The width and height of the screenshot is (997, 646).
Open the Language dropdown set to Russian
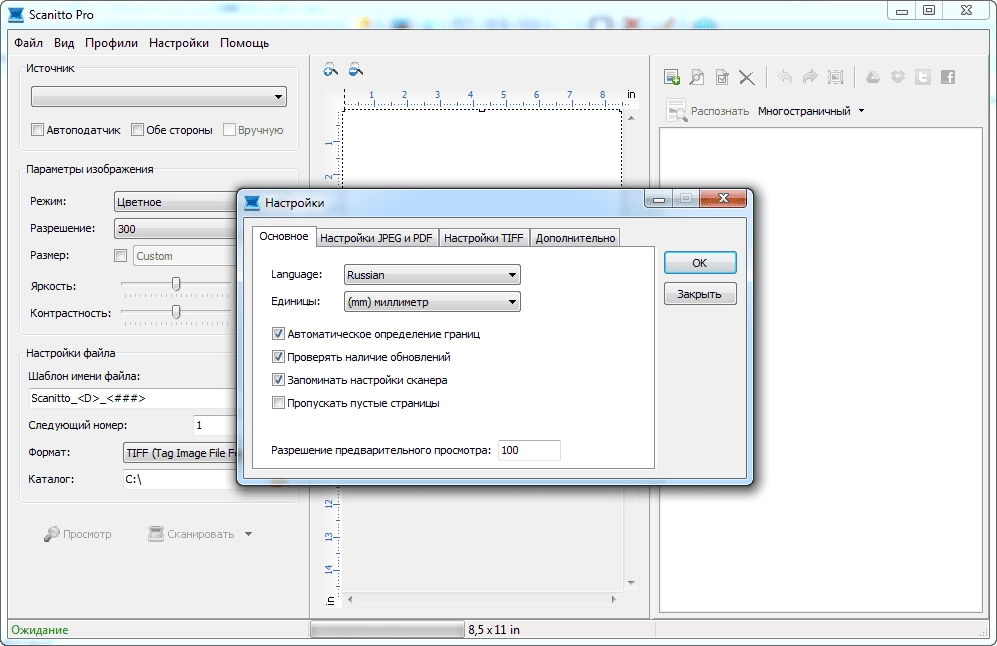tap(432, 275)
